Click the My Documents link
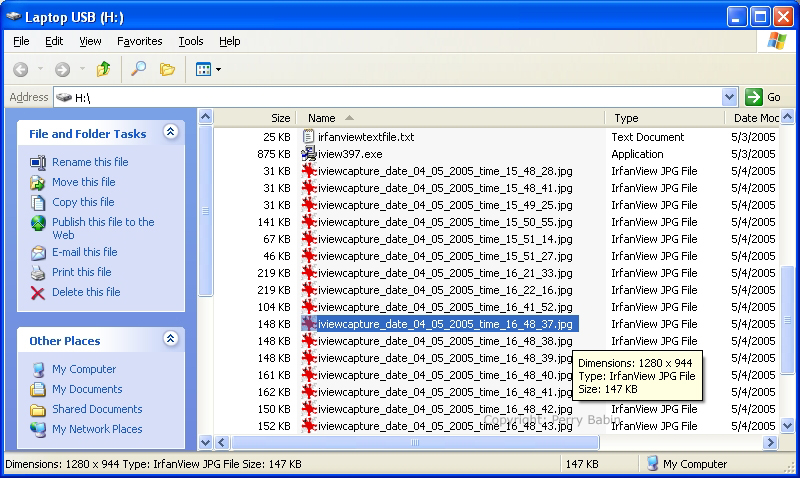This screenshot has width=800, height=478. click(x=87, y=389)
